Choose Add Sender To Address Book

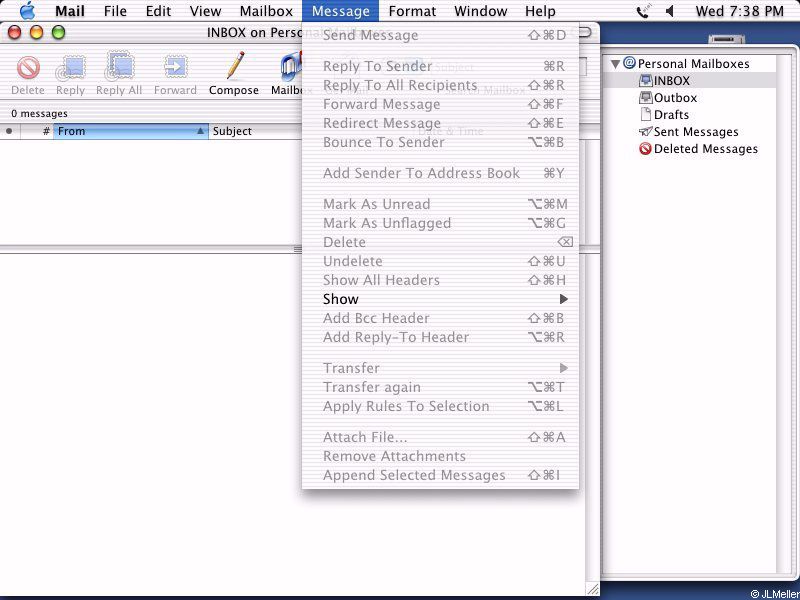pos(440,173)
